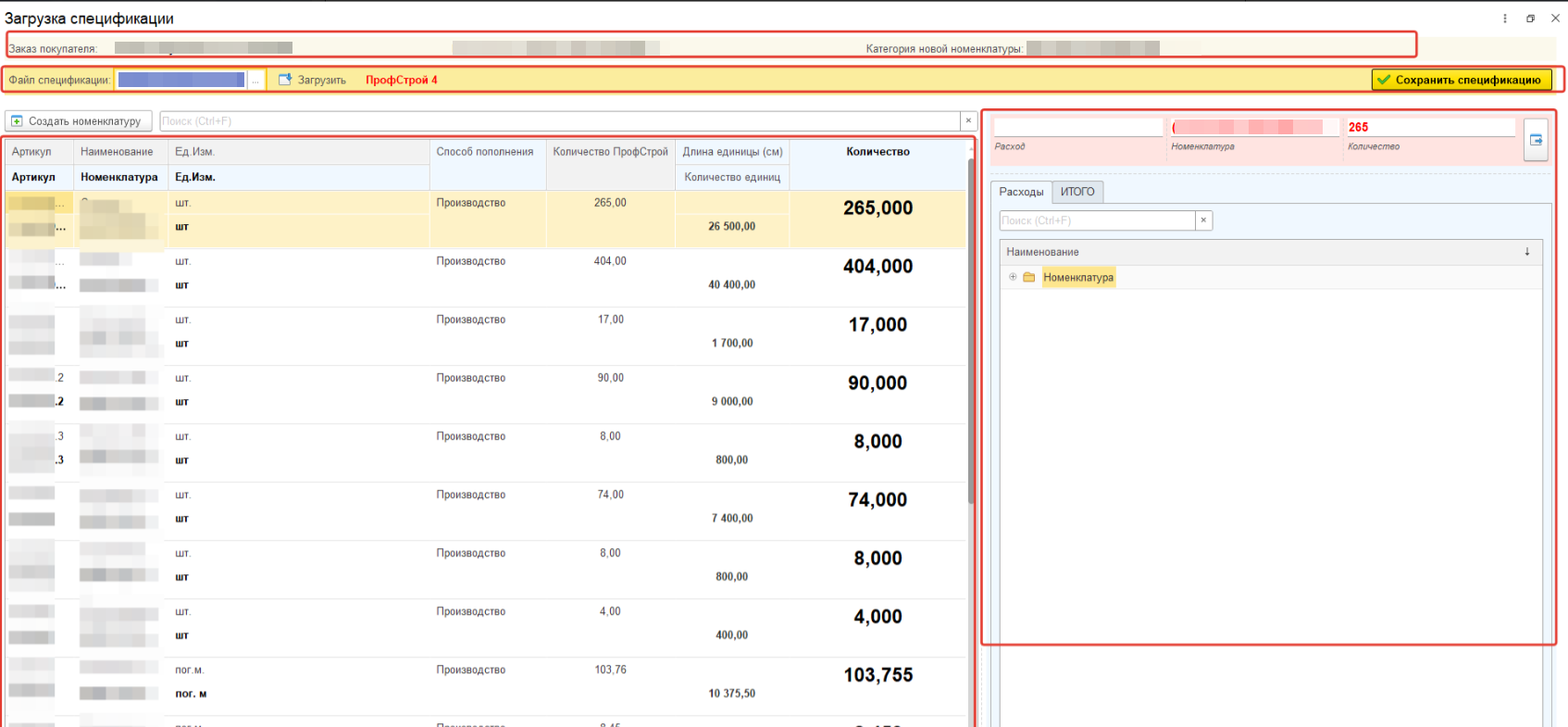Clear the Расходы search field with the x button
The image size is (1568, 727).
[x=1203, y=220]
